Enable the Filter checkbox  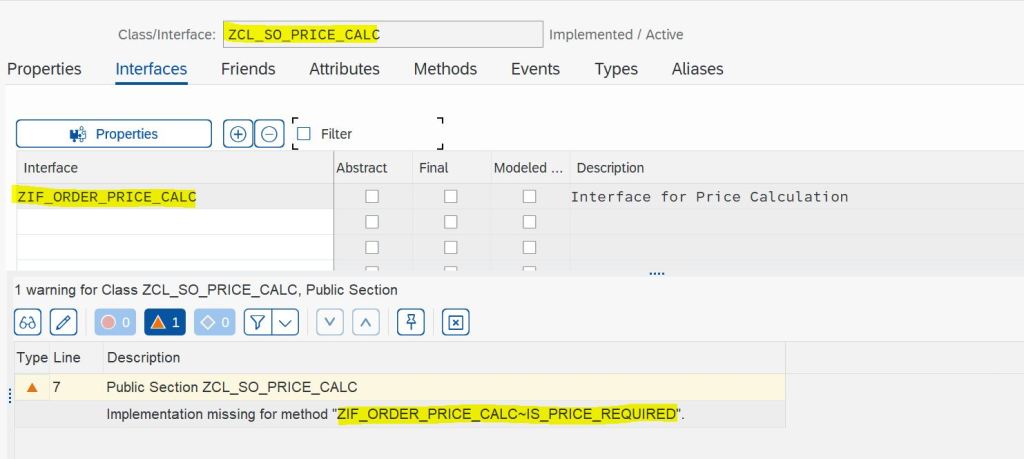click(305, 134)
